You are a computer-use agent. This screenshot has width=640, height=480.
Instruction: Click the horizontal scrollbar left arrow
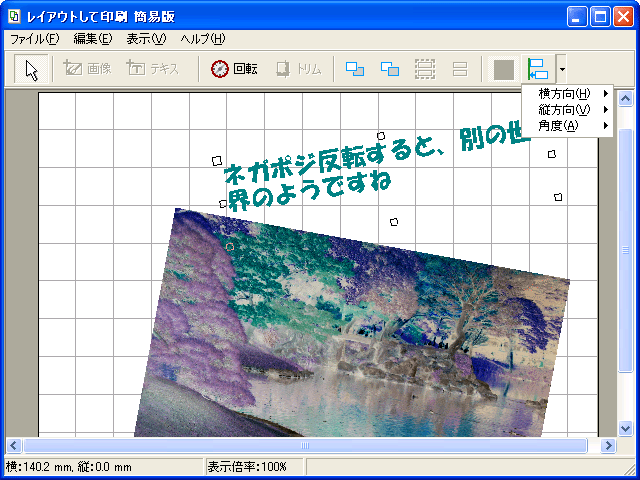pos(13,445)
